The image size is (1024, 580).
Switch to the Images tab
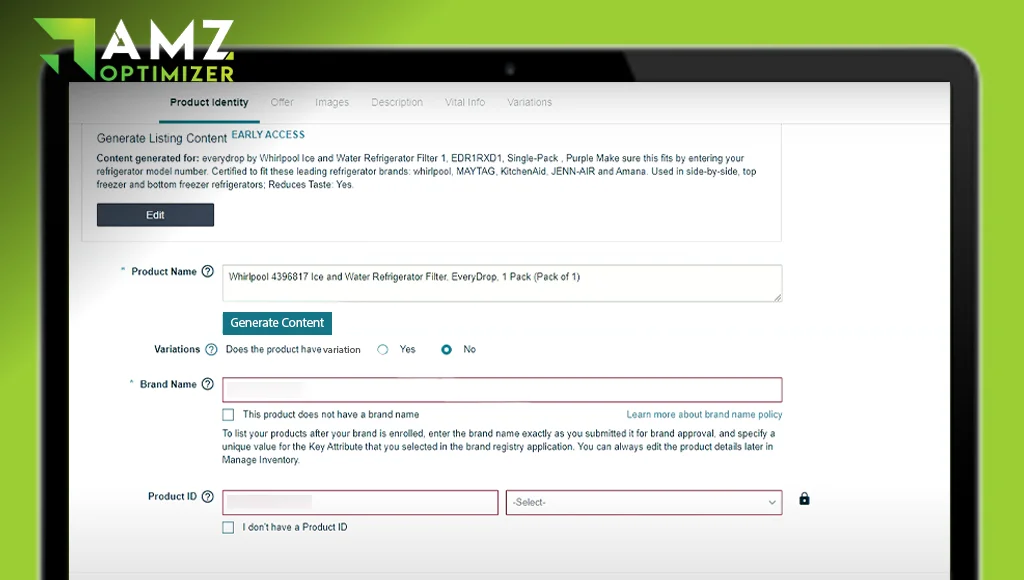pyautogui.click(x=332, y=103)
